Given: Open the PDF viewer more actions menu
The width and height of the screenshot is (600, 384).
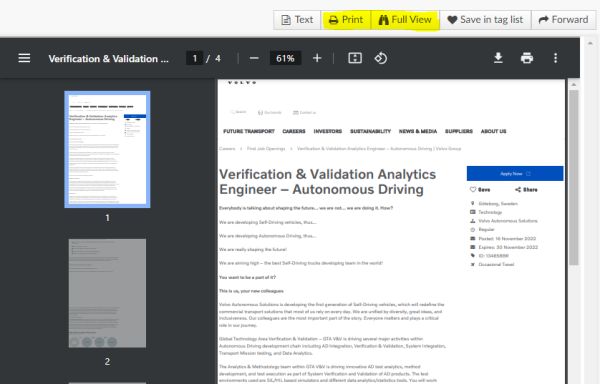Looking at the screenshot, I should [x=555, y=58].
